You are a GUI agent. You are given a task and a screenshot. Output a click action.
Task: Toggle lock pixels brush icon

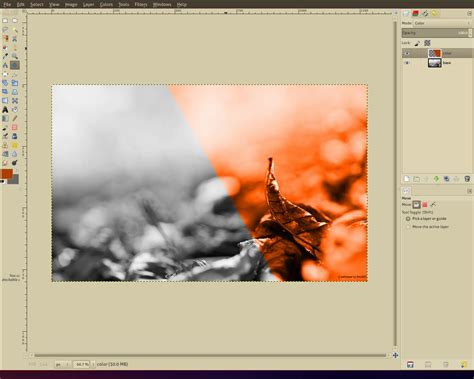click(417, 43)
